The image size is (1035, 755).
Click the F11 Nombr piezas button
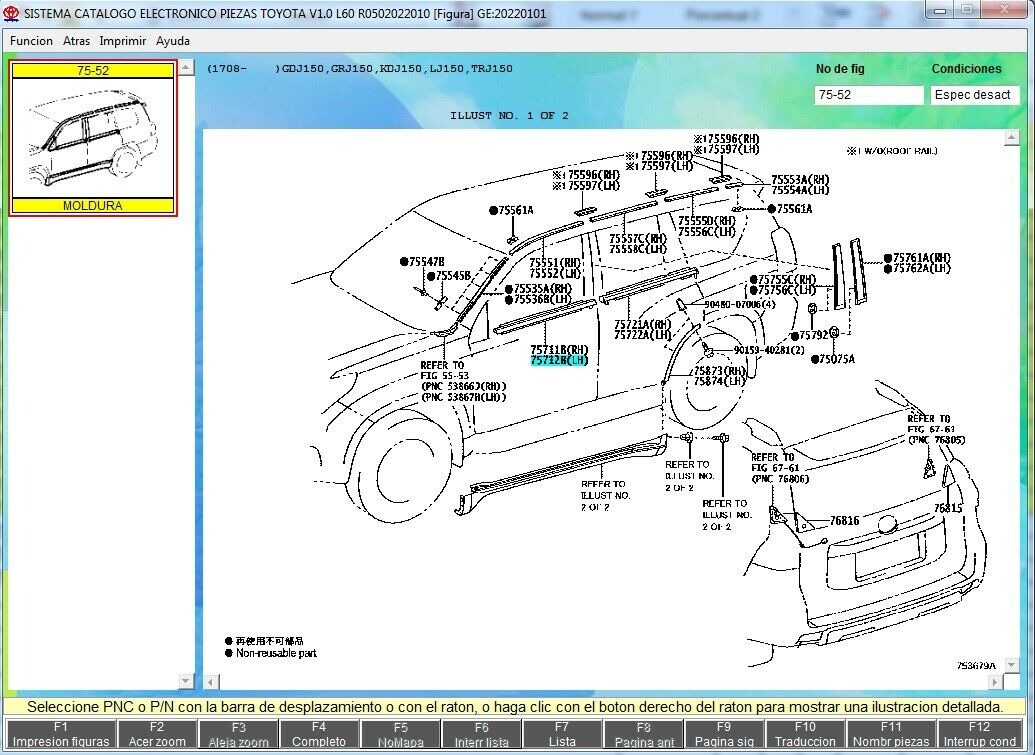point(891,734)
